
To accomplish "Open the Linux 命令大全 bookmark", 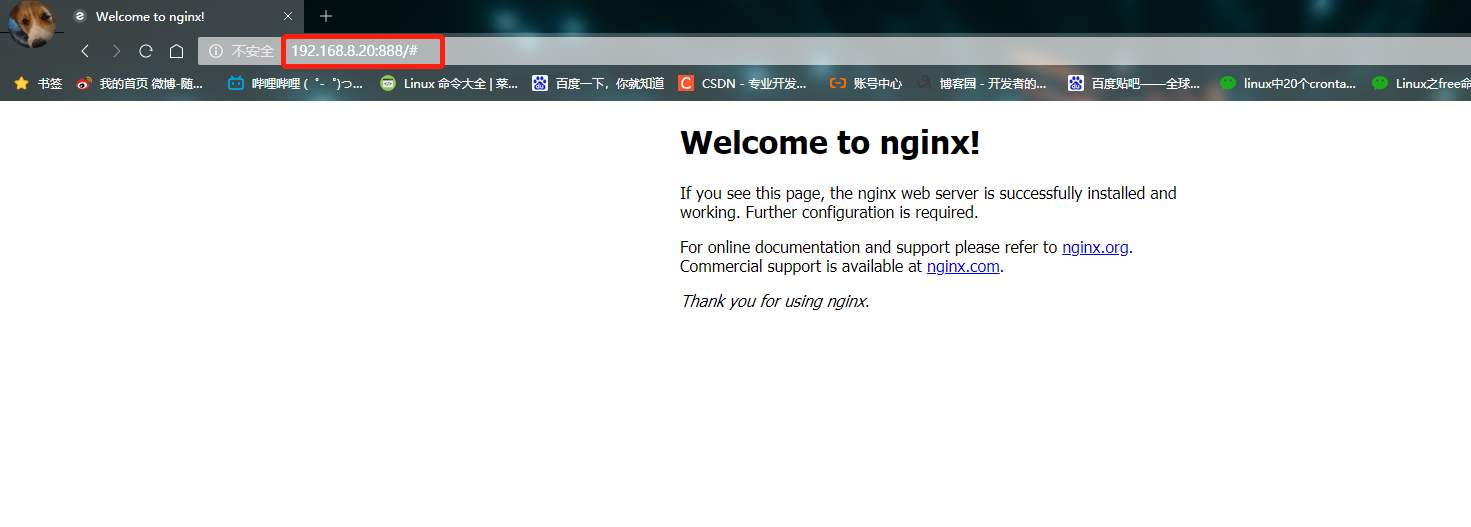I will 450,84.
